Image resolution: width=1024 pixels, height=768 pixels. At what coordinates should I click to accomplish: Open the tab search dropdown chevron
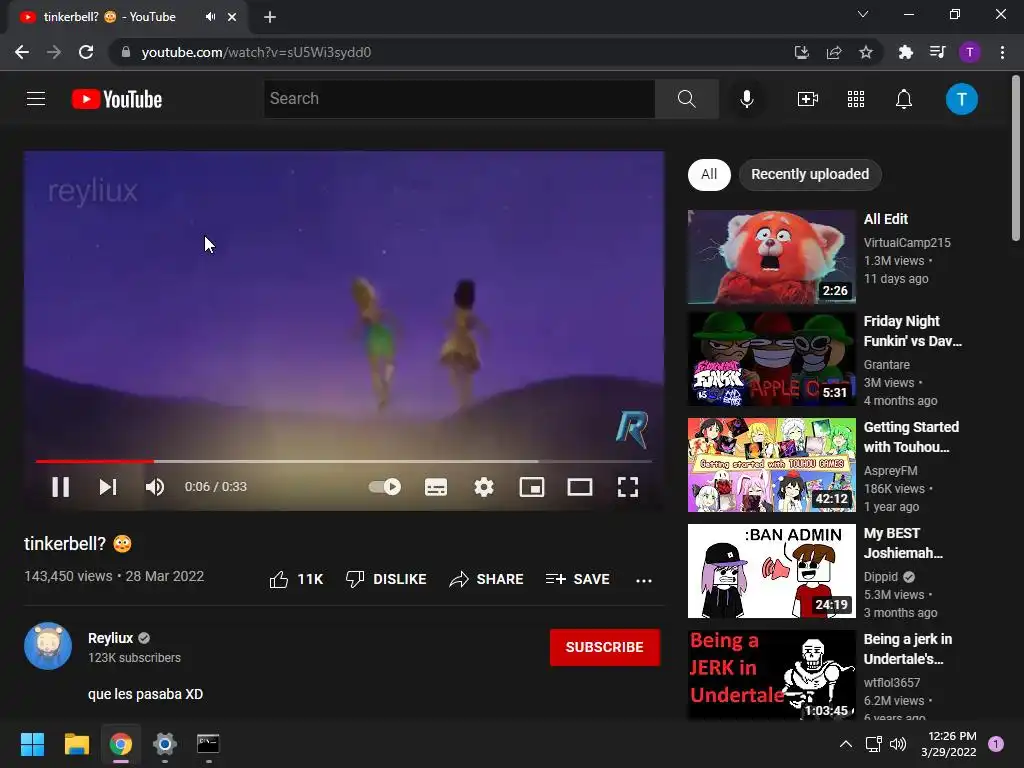click(863, 14)
